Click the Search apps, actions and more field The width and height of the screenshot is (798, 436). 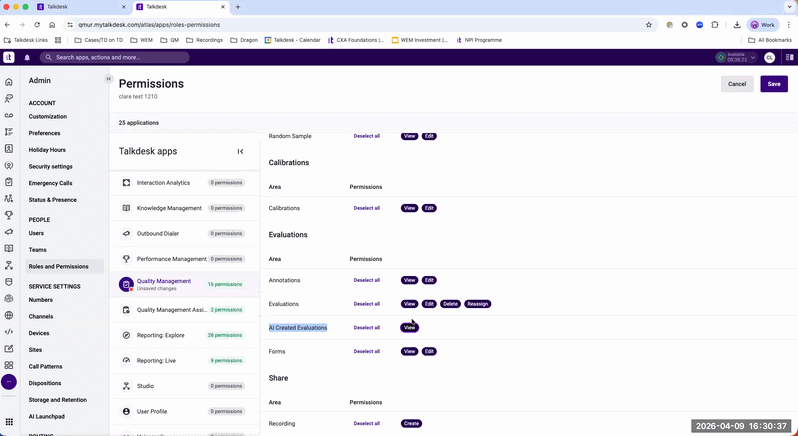pos(115,57)
